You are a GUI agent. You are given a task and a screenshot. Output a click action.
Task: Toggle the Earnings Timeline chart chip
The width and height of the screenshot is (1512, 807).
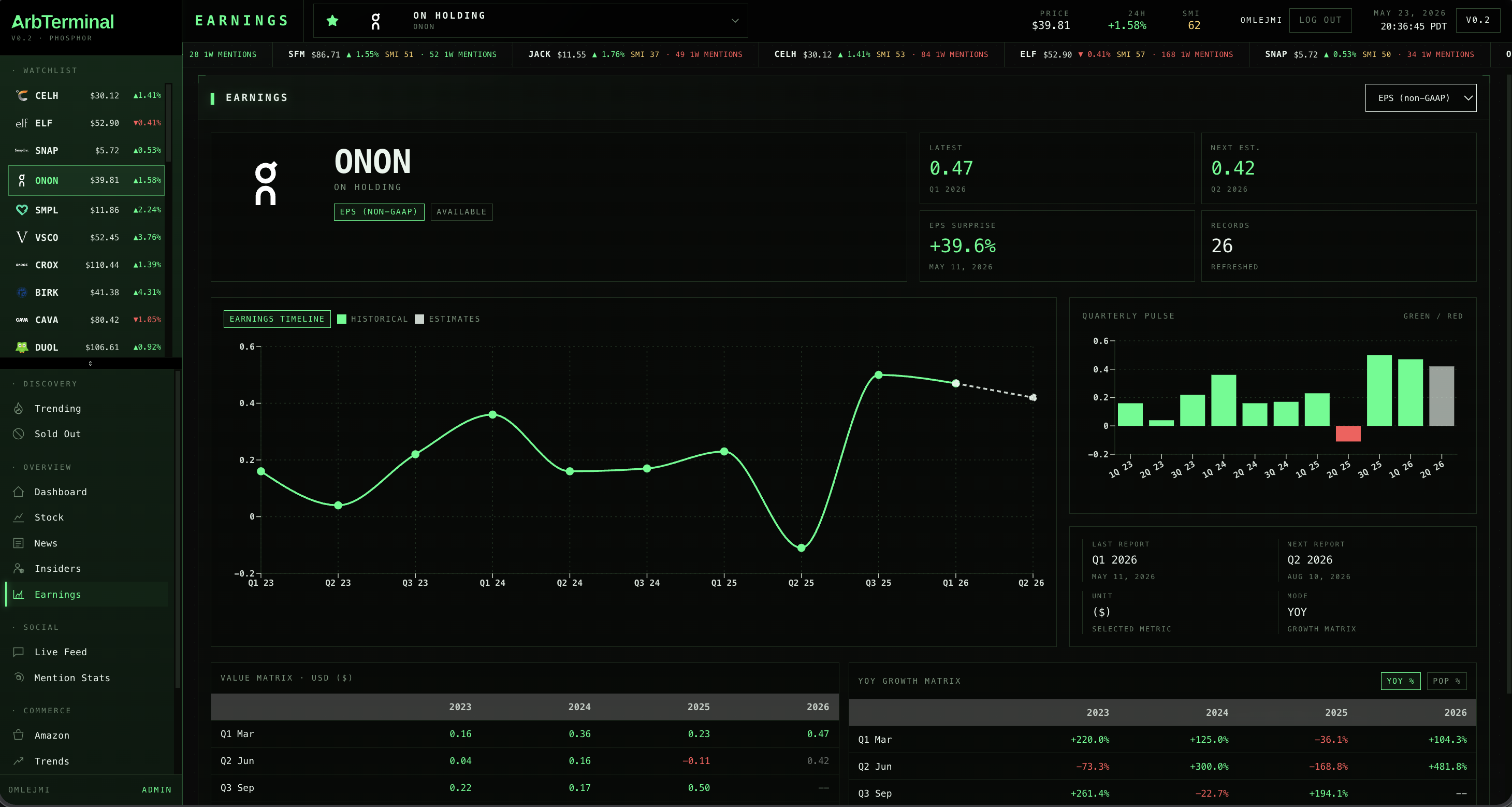277,319
